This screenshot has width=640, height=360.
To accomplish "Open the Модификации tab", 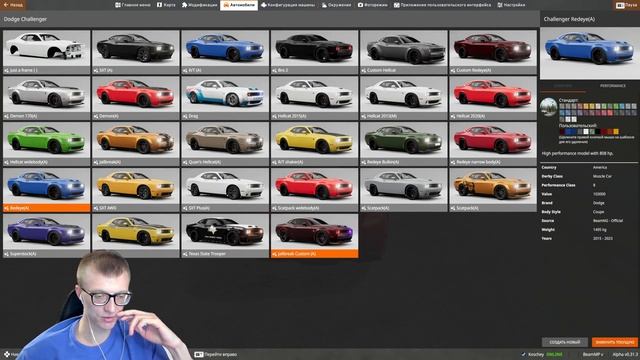I will point(200,5).
